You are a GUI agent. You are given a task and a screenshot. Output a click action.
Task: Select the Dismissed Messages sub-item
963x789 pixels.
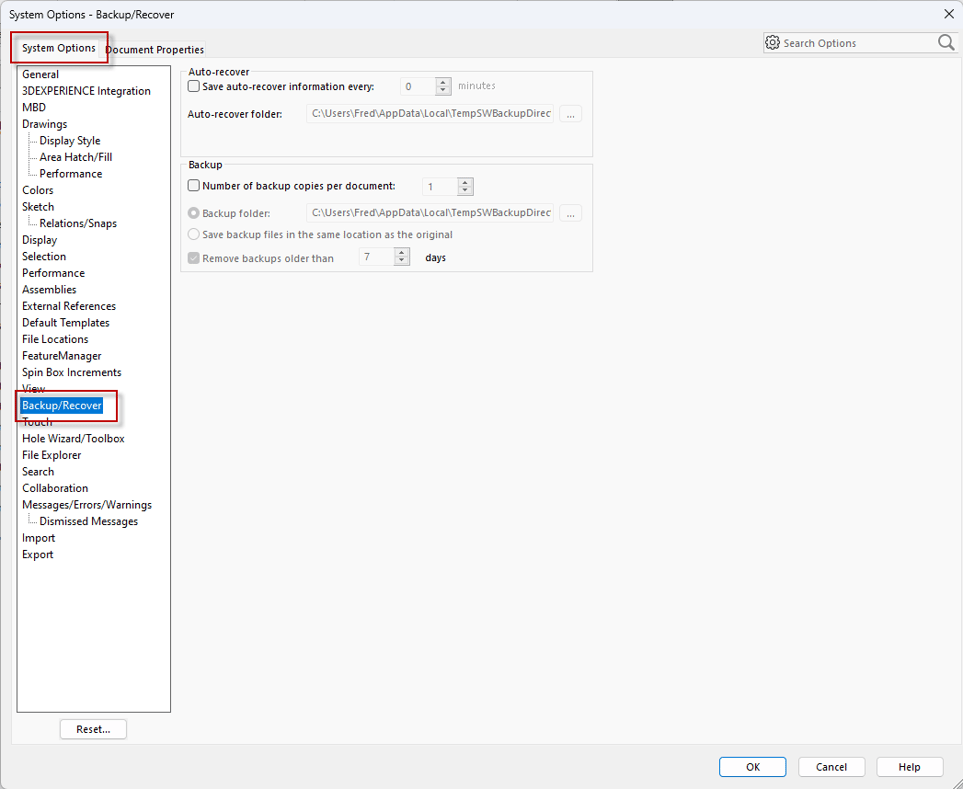coord(87,520)
